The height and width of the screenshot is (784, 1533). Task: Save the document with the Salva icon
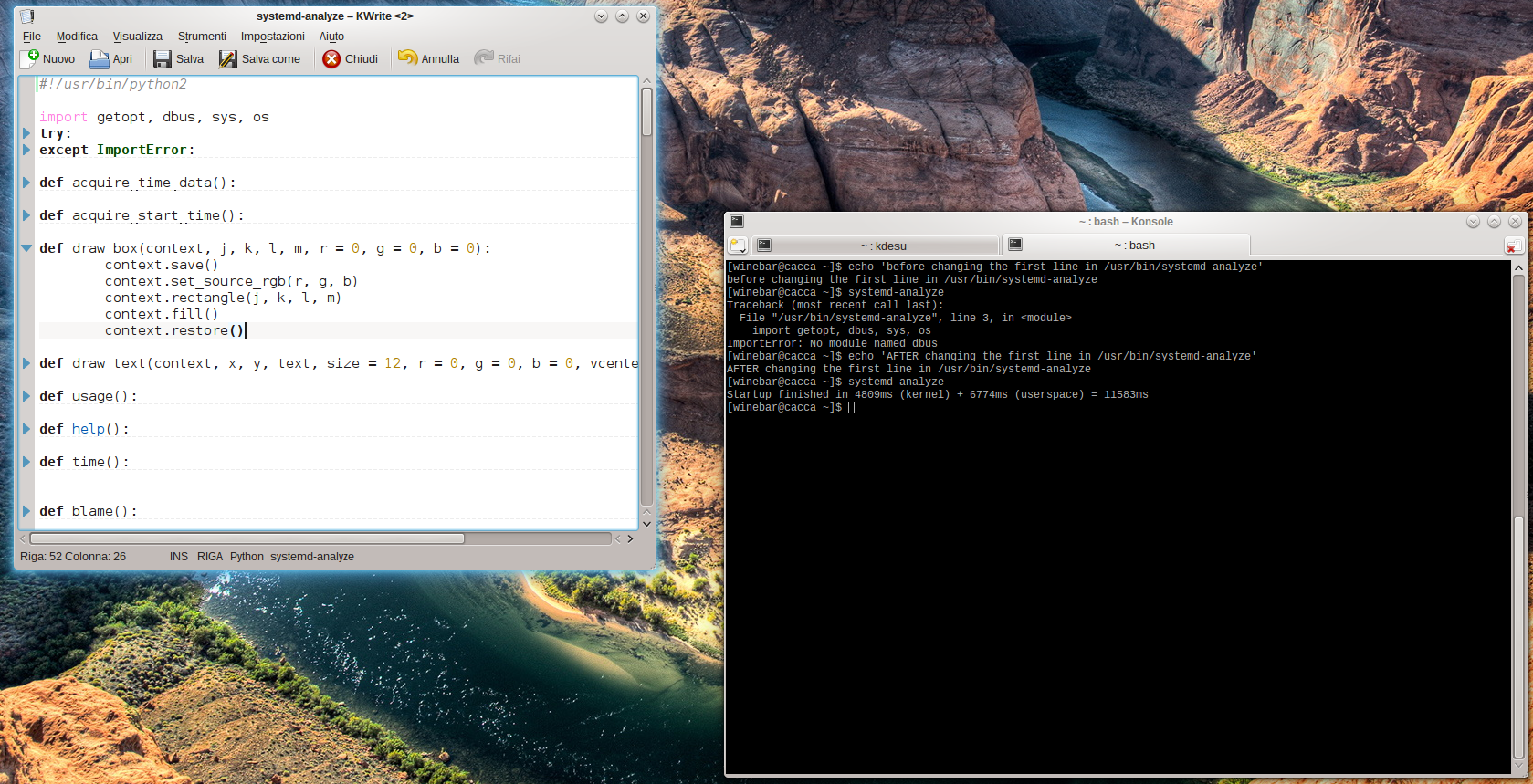tap(163, 59)
